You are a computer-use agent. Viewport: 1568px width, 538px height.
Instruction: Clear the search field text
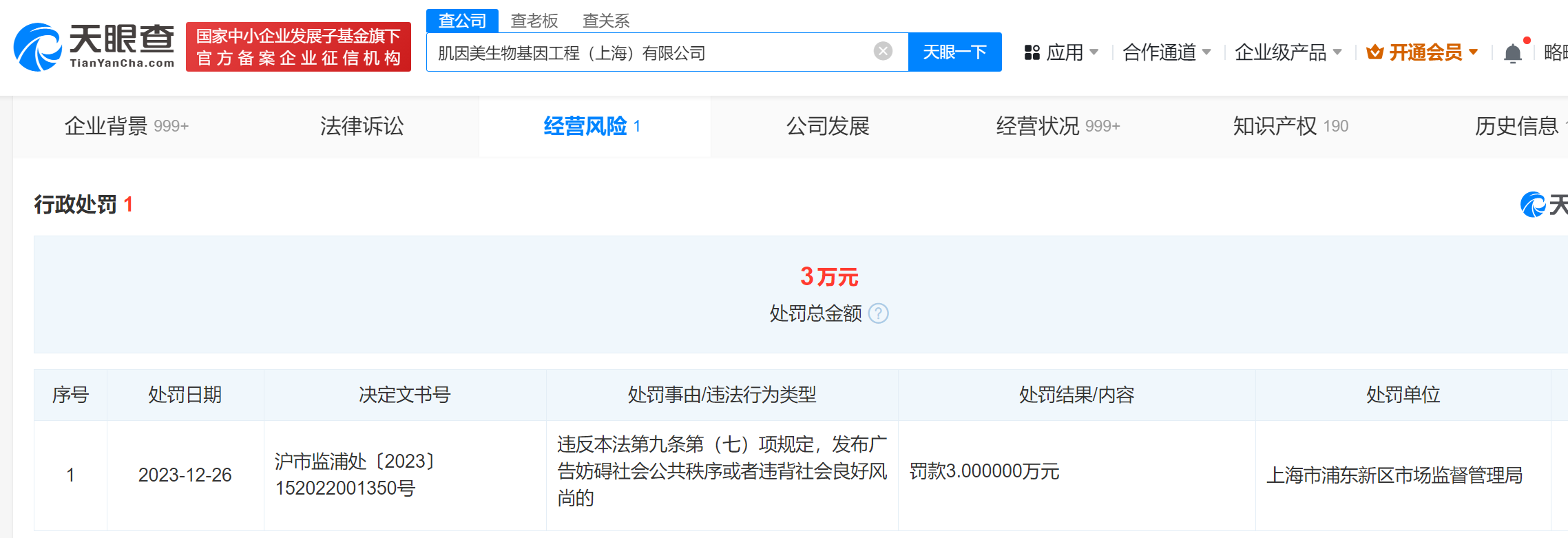[x=883, y=51]
